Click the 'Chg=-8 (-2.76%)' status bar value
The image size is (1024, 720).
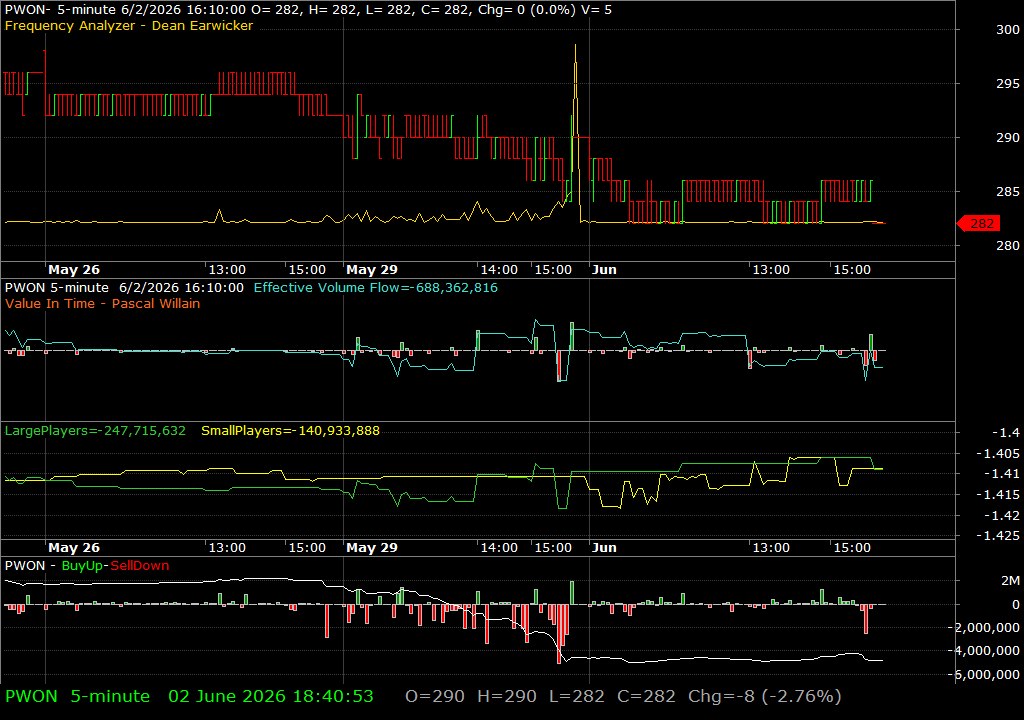[x=765, y=696]
